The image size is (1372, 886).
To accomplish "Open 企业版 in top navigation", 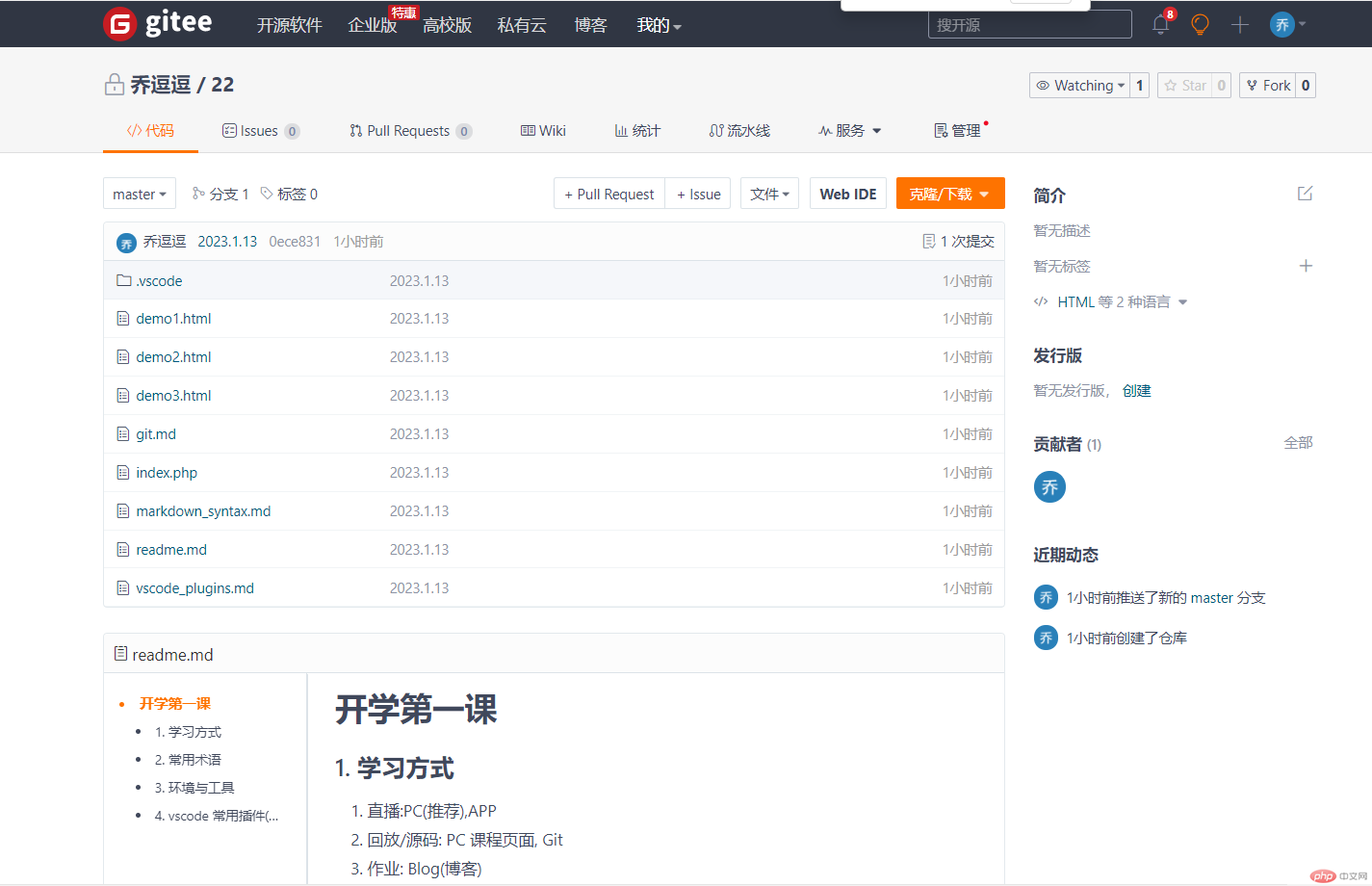I will [373, 25].
